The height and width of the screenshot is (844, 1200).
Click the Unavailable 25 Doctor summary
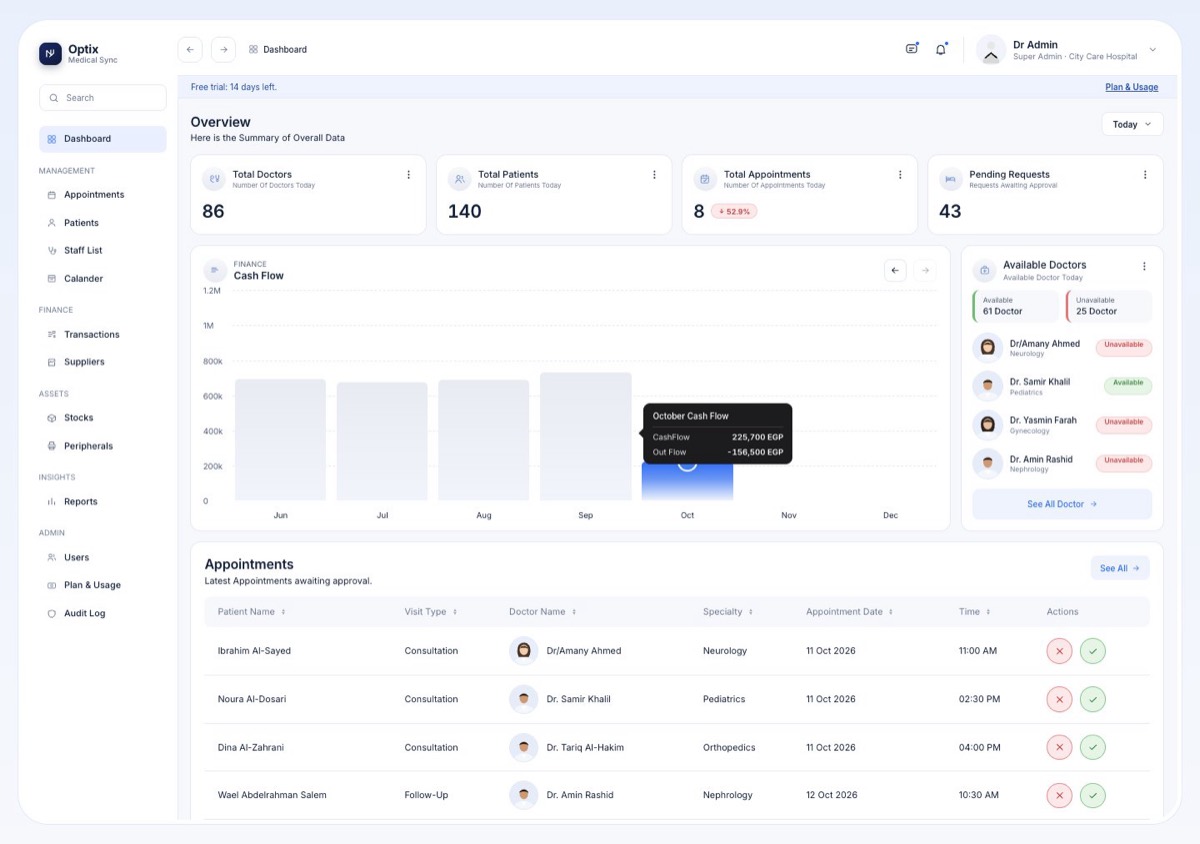(x=1109, y=306)
